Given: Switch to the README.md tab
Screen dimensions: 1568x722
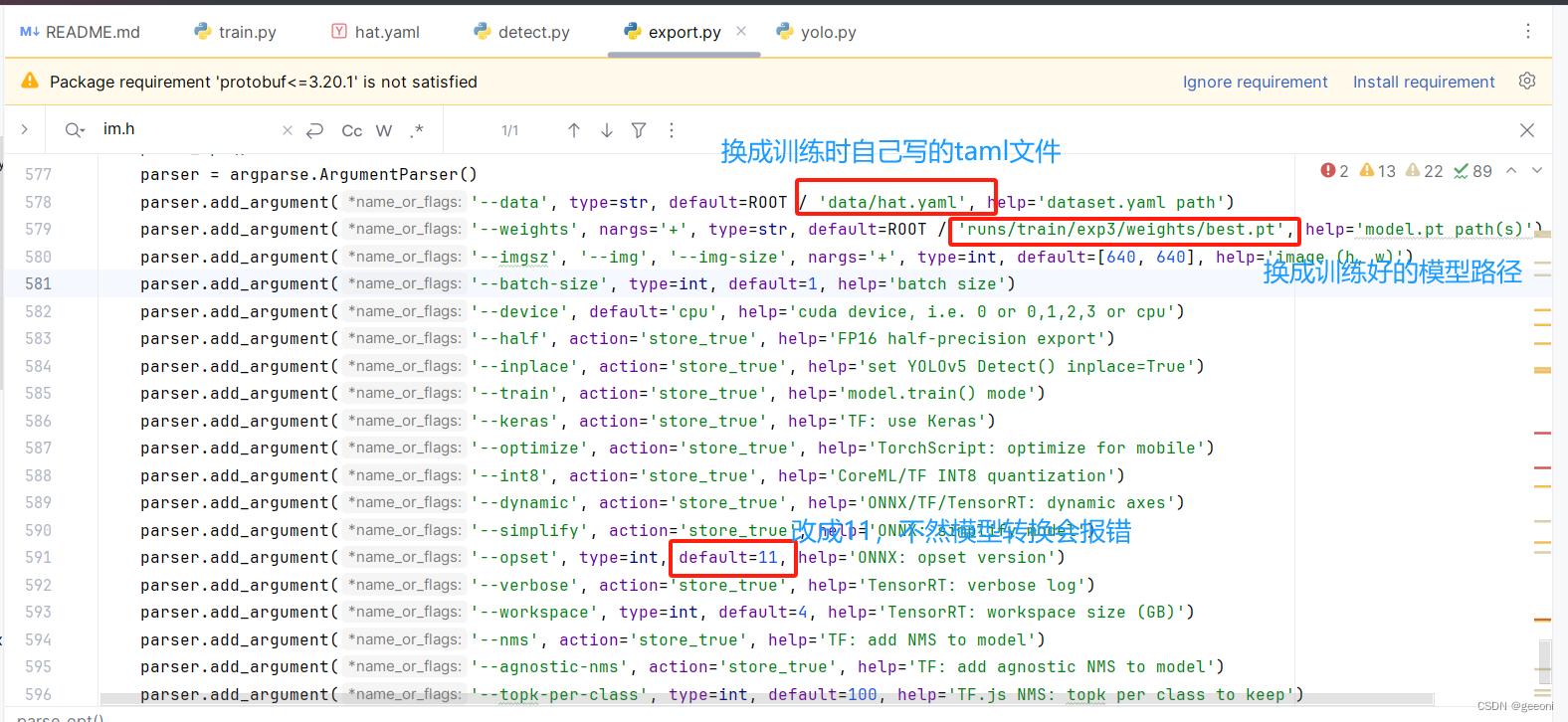Looking at the screenshot, I should pos(80,32).
